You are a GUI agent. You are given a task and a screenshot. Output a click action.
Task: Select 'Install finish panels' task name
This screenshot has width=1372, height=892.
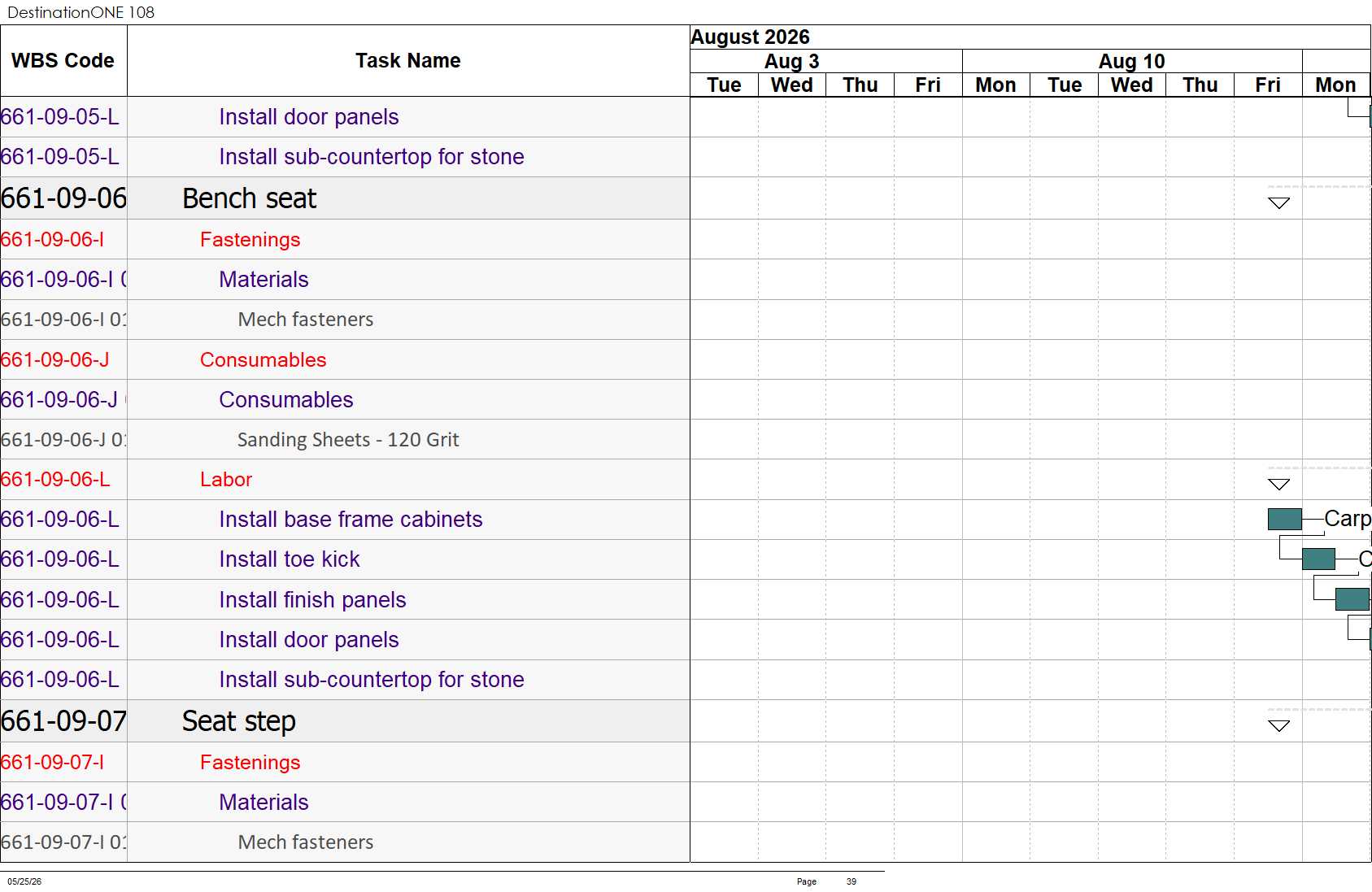(312, 599)
